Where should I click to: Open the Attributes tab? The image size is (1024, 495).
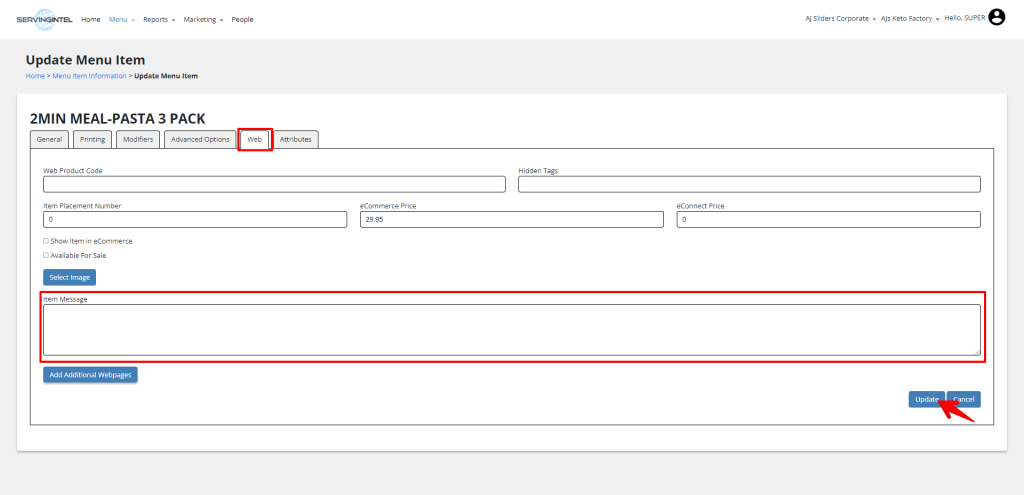coord(296,139)
